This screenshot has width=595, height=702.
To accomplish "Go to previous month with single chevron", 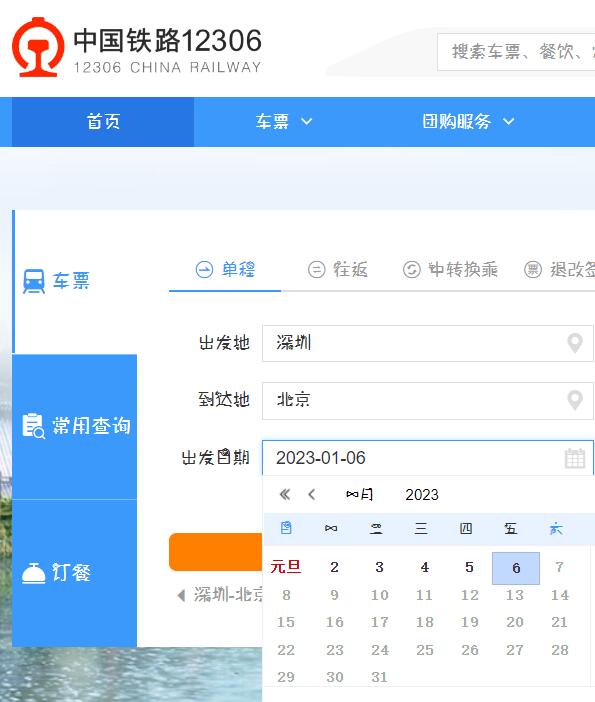I will point(312,495).
